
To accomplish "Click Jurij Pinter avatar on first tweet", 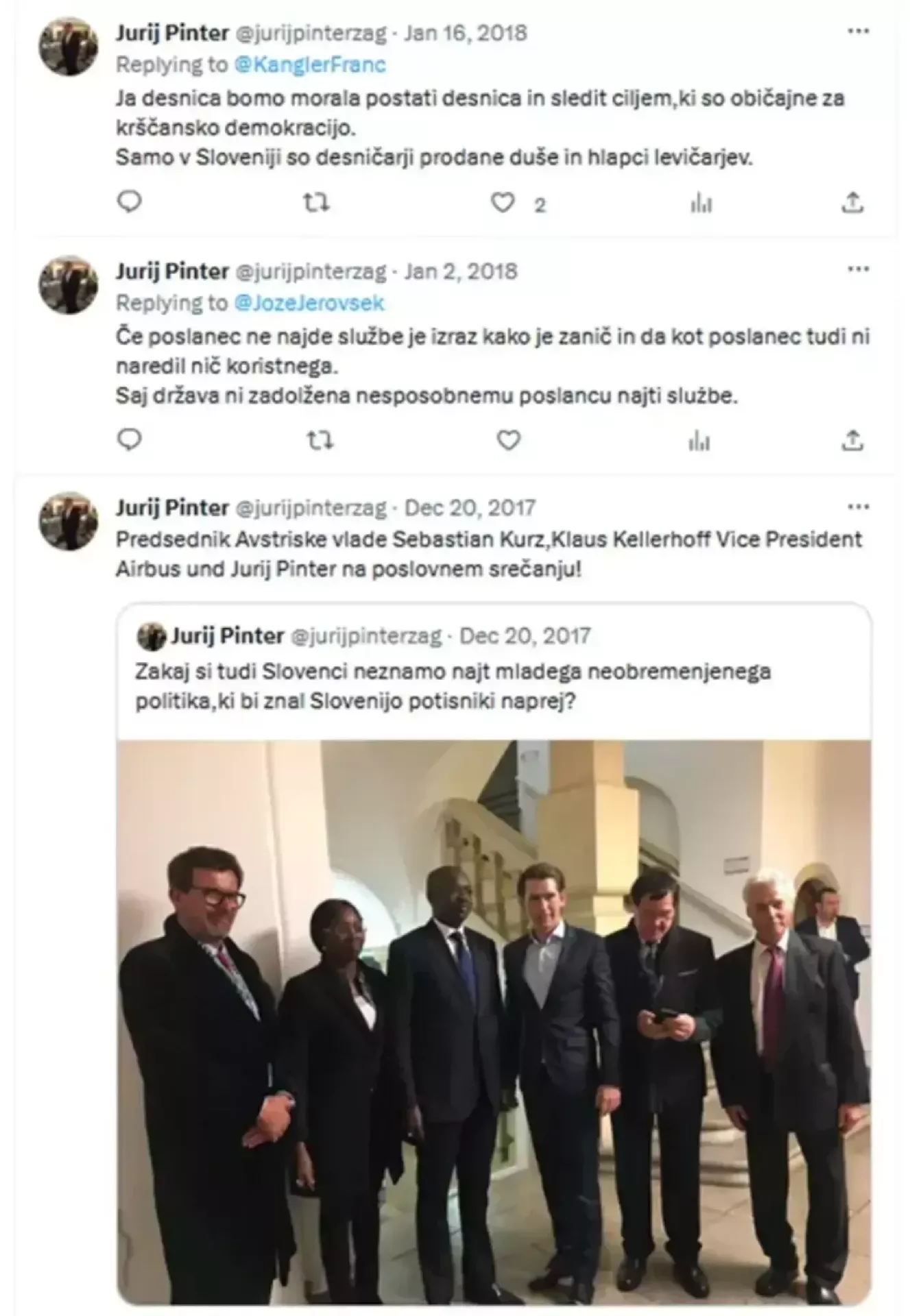I will click(x=68, y=47).
